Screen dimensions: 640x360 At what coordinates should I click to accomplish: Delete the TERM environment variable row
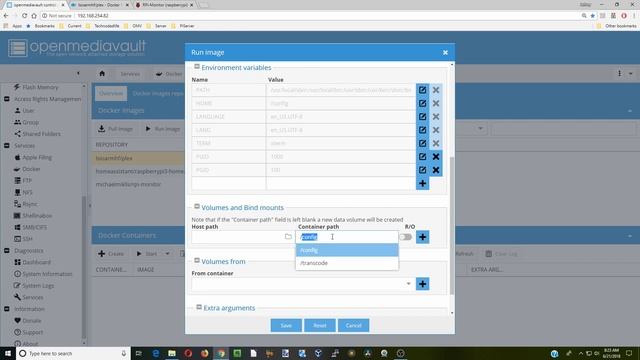pos(436,143)
